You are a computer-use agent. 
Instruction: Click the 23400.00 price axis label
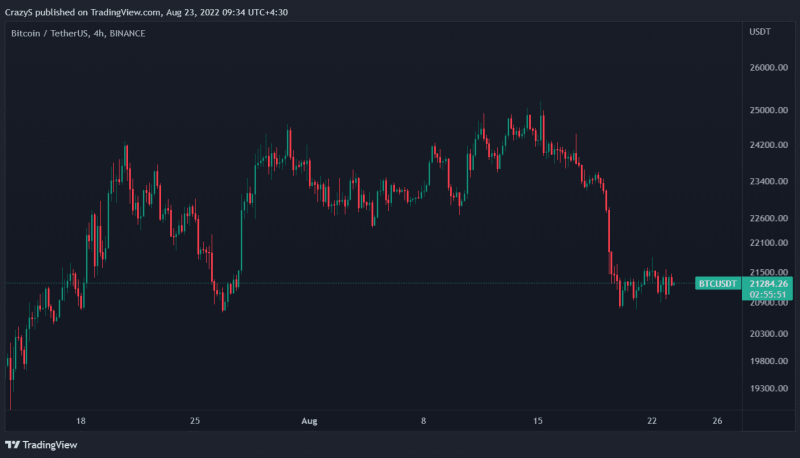[x=768, y=181]
